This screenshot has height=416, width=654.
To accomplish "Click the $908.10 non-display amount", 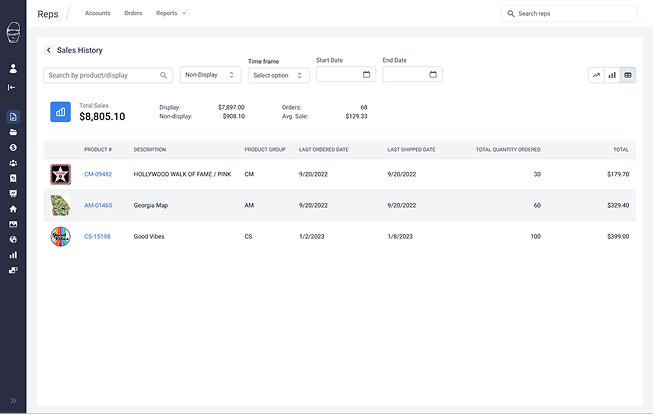I will click(x=234, y=116).
